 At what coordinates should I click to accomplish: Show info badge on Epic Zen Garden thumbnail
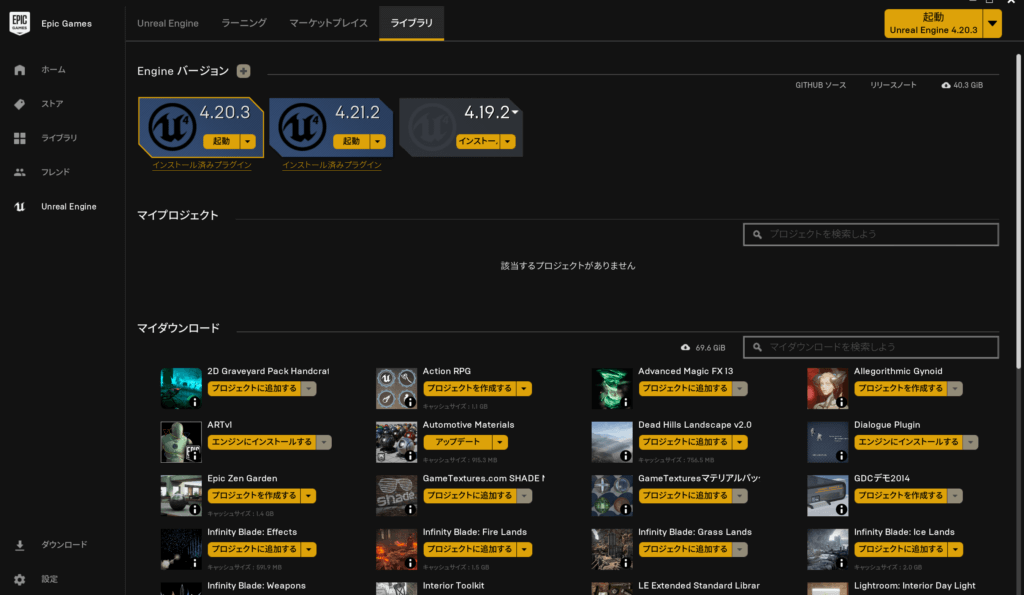pyautogui.click(x=195, y=509)
